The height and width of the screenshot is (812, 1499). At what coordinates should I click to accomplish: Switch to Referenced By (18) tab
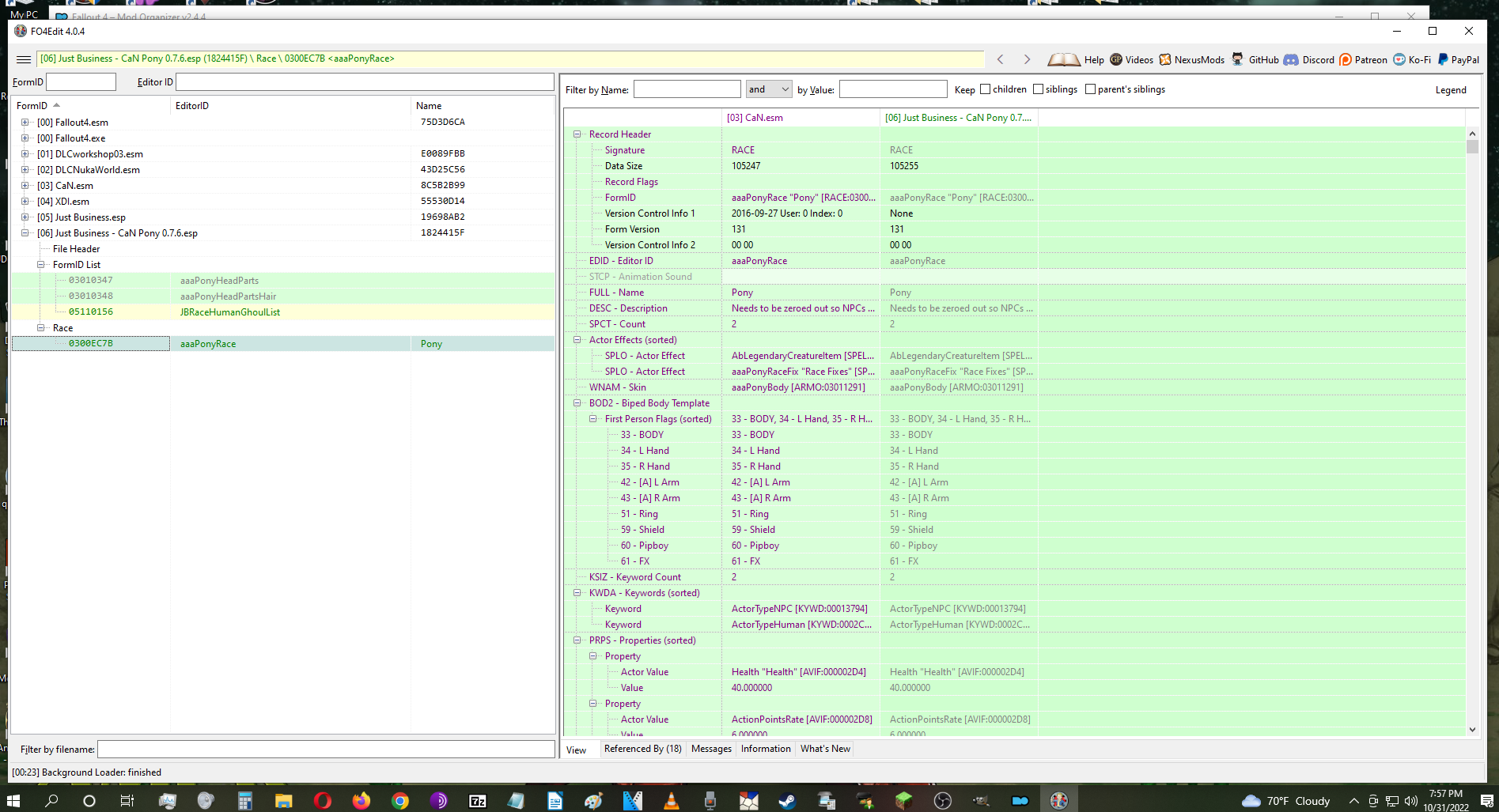coord(642,749)
